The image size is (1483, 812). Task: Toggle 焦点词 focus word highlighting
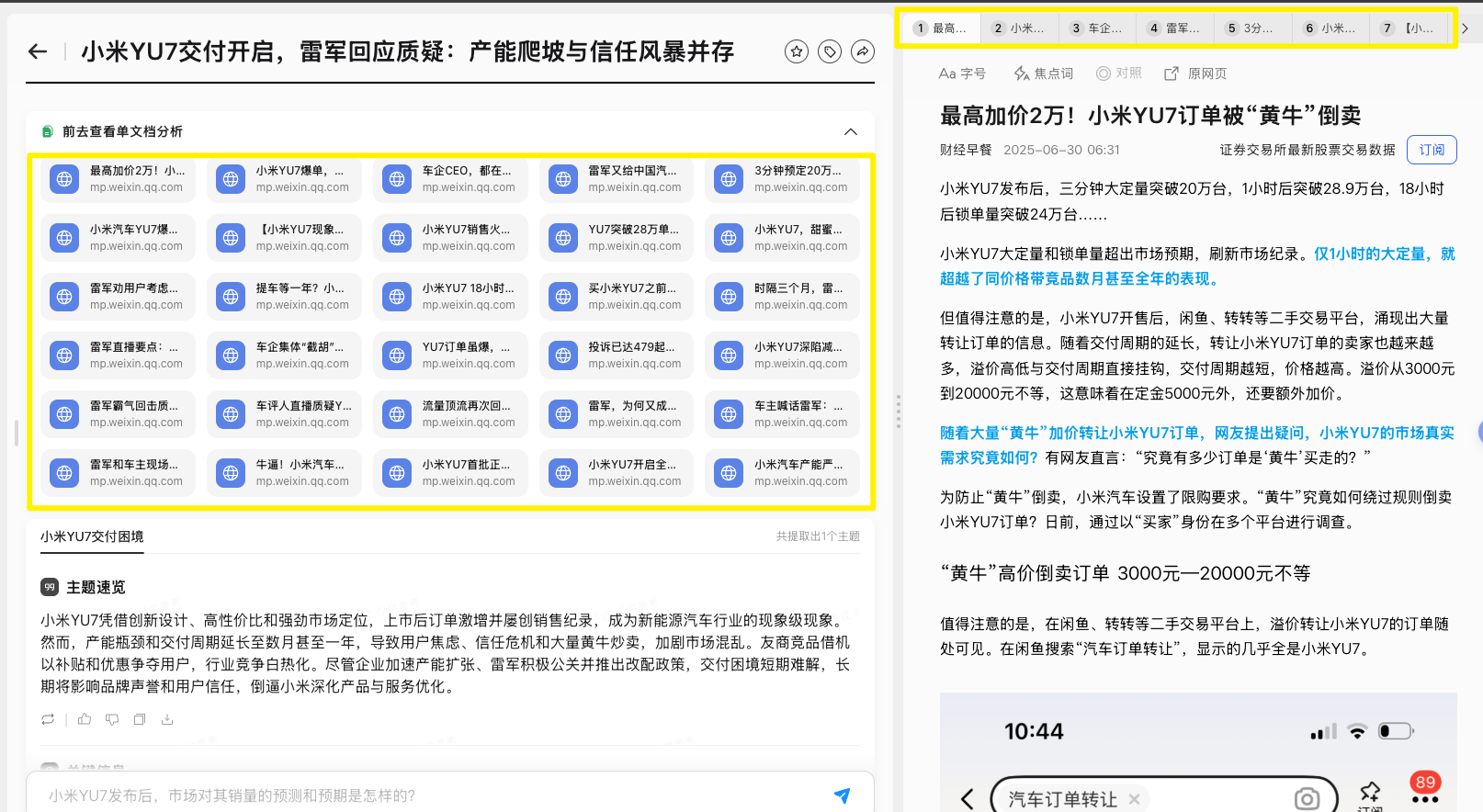(1043, 73)
